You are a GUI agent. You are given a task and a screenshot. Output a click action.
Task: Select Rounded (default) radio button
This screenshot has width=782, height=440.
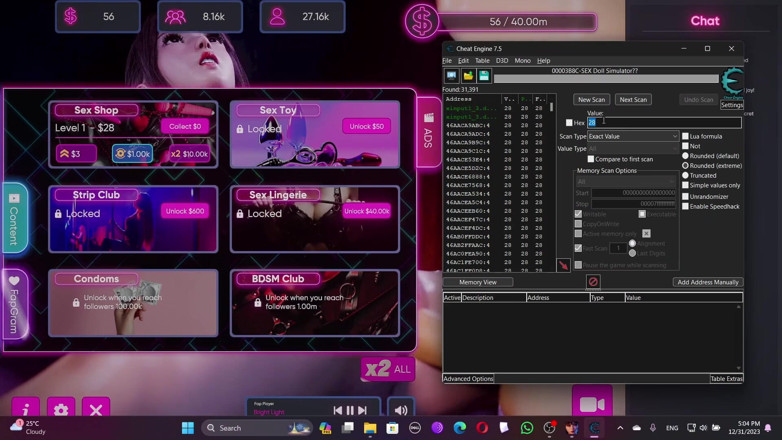pyautogui.click(x=686, y=156)
